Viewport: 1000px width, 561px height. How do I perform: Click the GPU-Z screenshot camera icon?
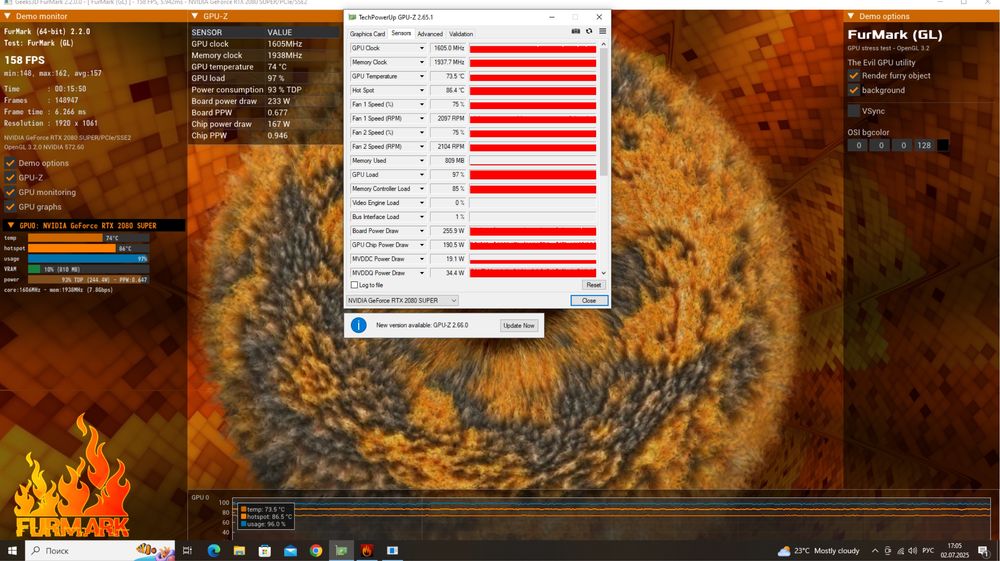point(575,31)
